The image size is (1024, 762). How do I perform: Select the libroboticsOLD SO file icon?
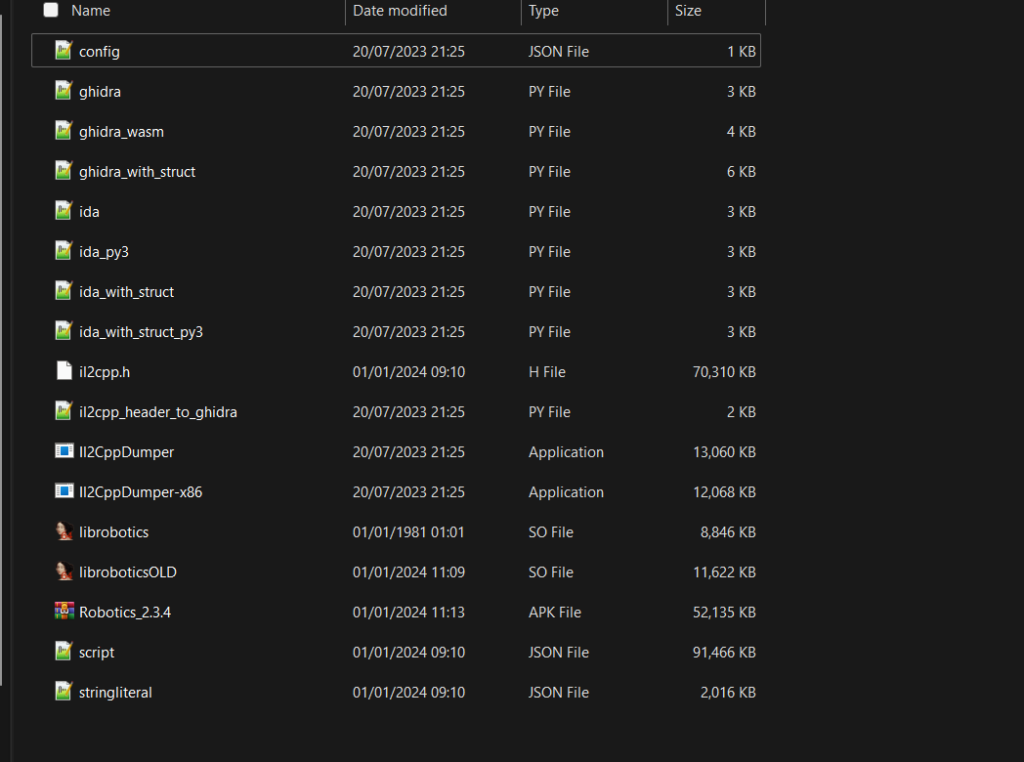pyautogui.click(x=63, y=571)
